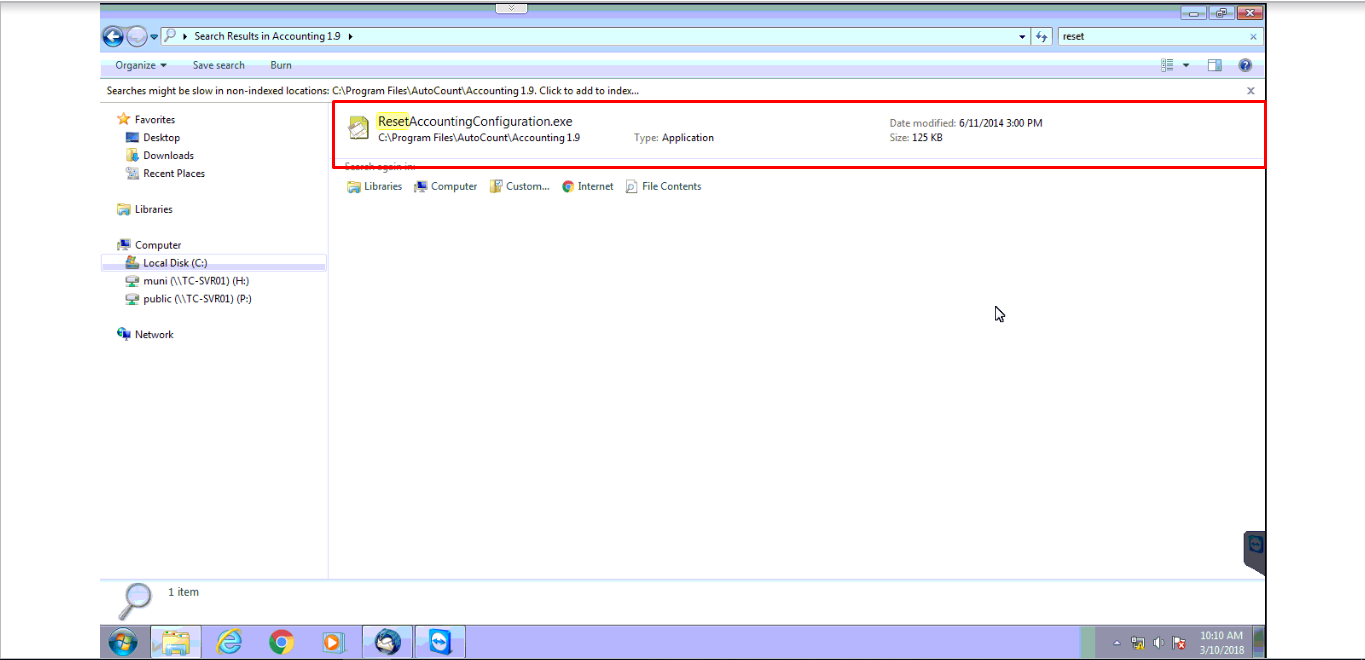Select the ResetAccountingConfiguration.exe file name
This screenshot has height=660, width=1365.
coord(475,121)
